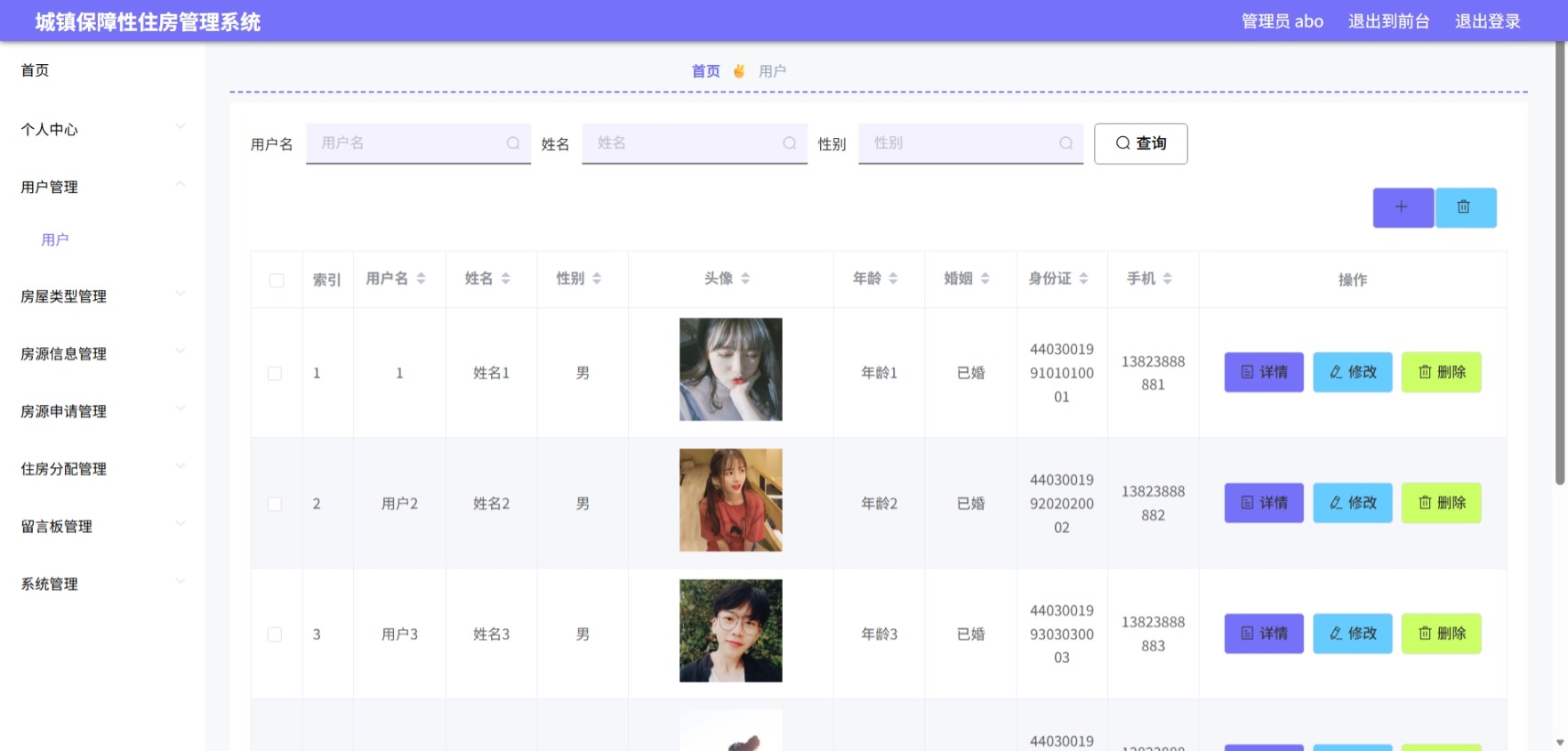Click the avatar photo of 姓名3

731,631
